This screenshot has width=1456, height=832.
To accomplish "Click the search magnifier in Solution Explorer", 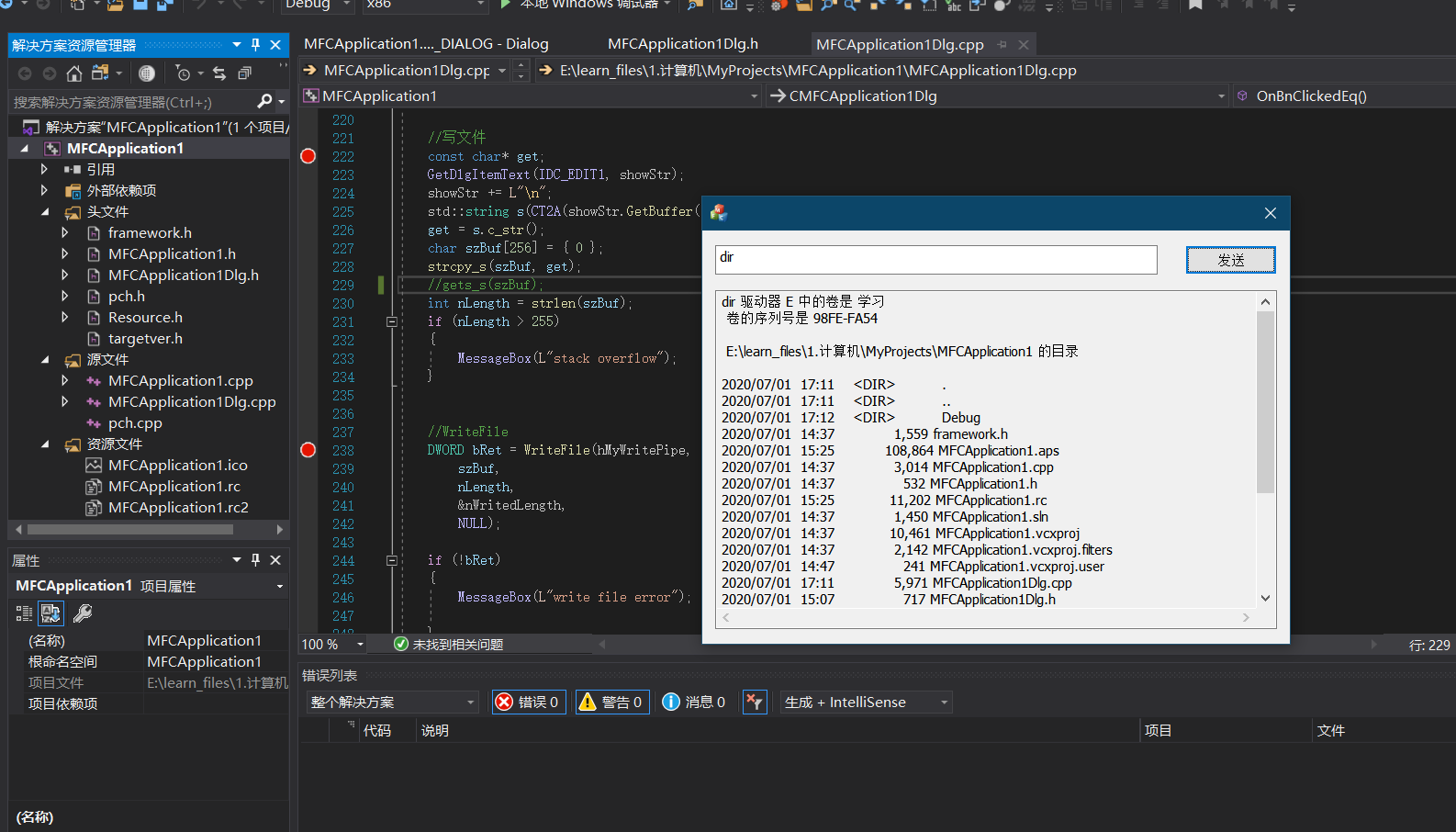I will click(264, 101).
